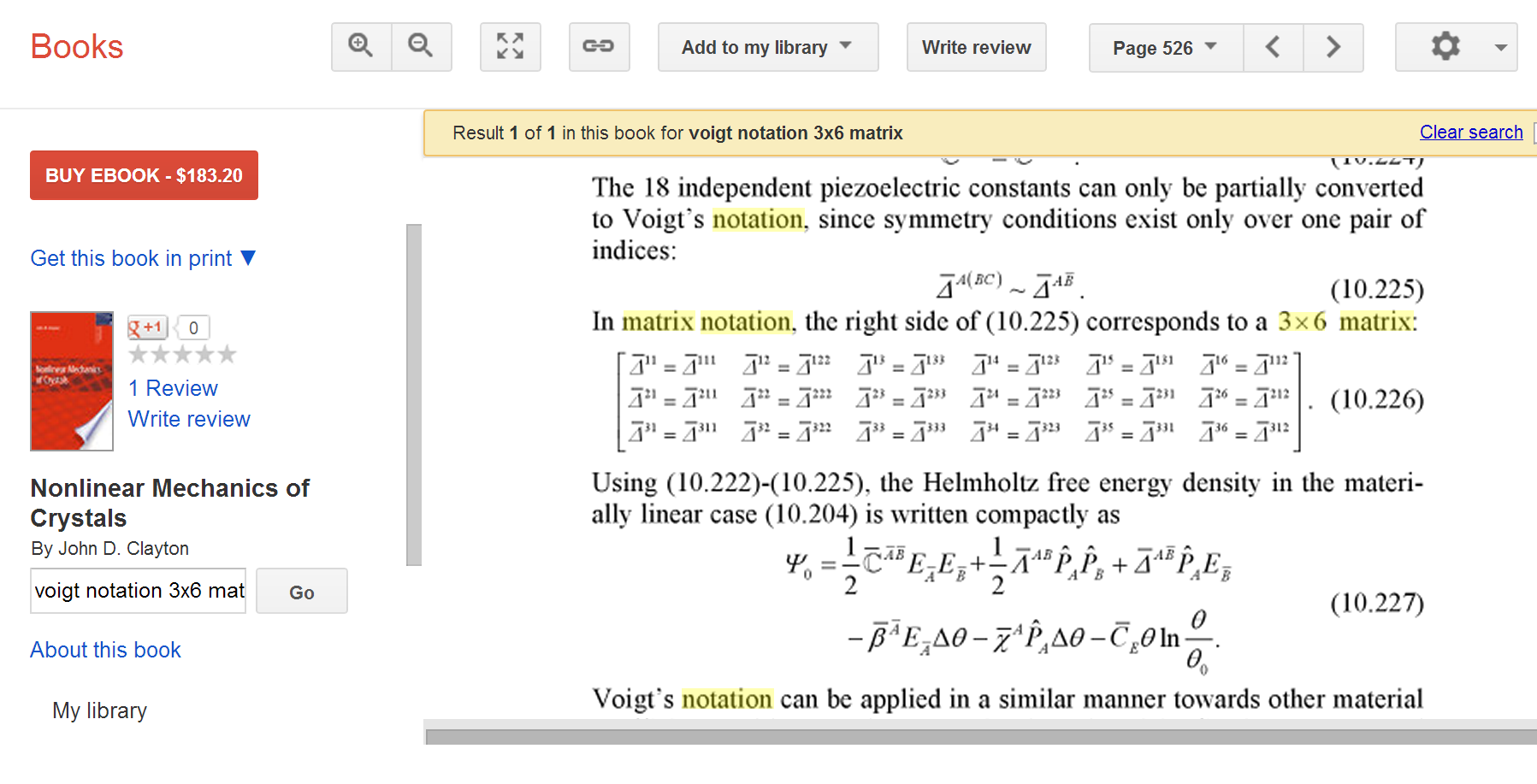
Task: Open the link sharing chain icon
Action: (599, 46)
